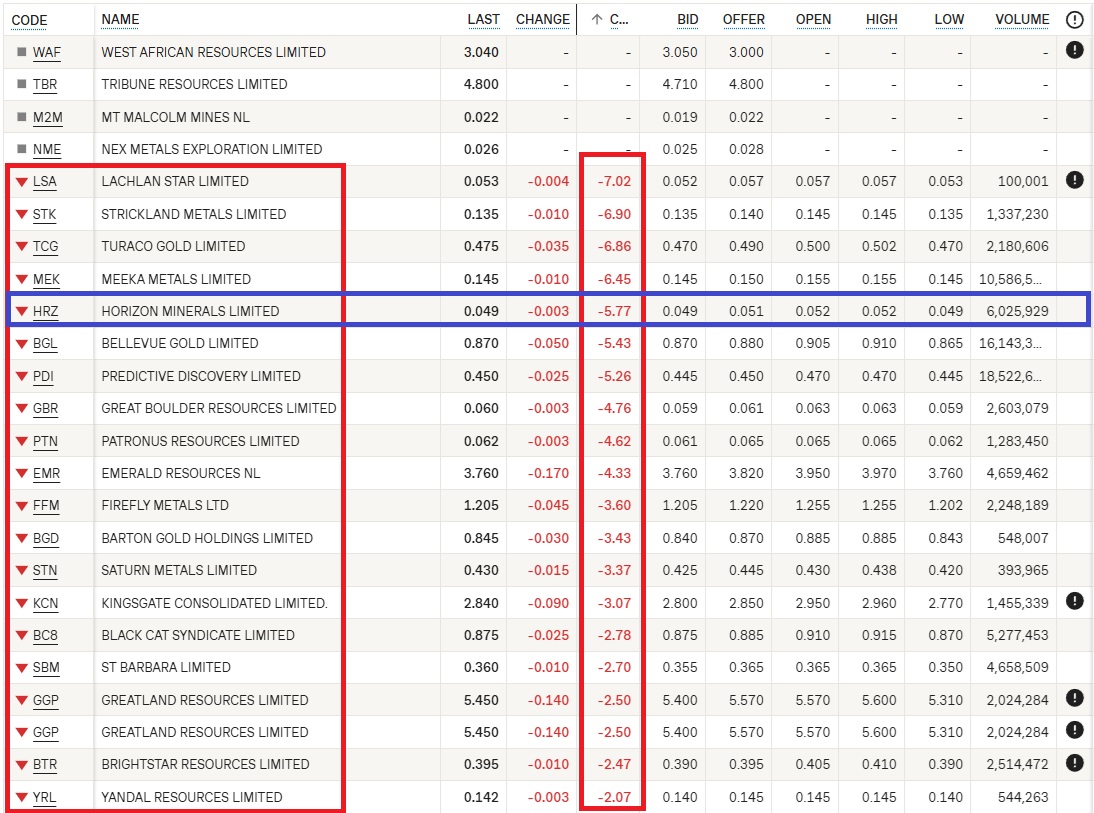Sort table by NAME column header

[x=120, y=19]
